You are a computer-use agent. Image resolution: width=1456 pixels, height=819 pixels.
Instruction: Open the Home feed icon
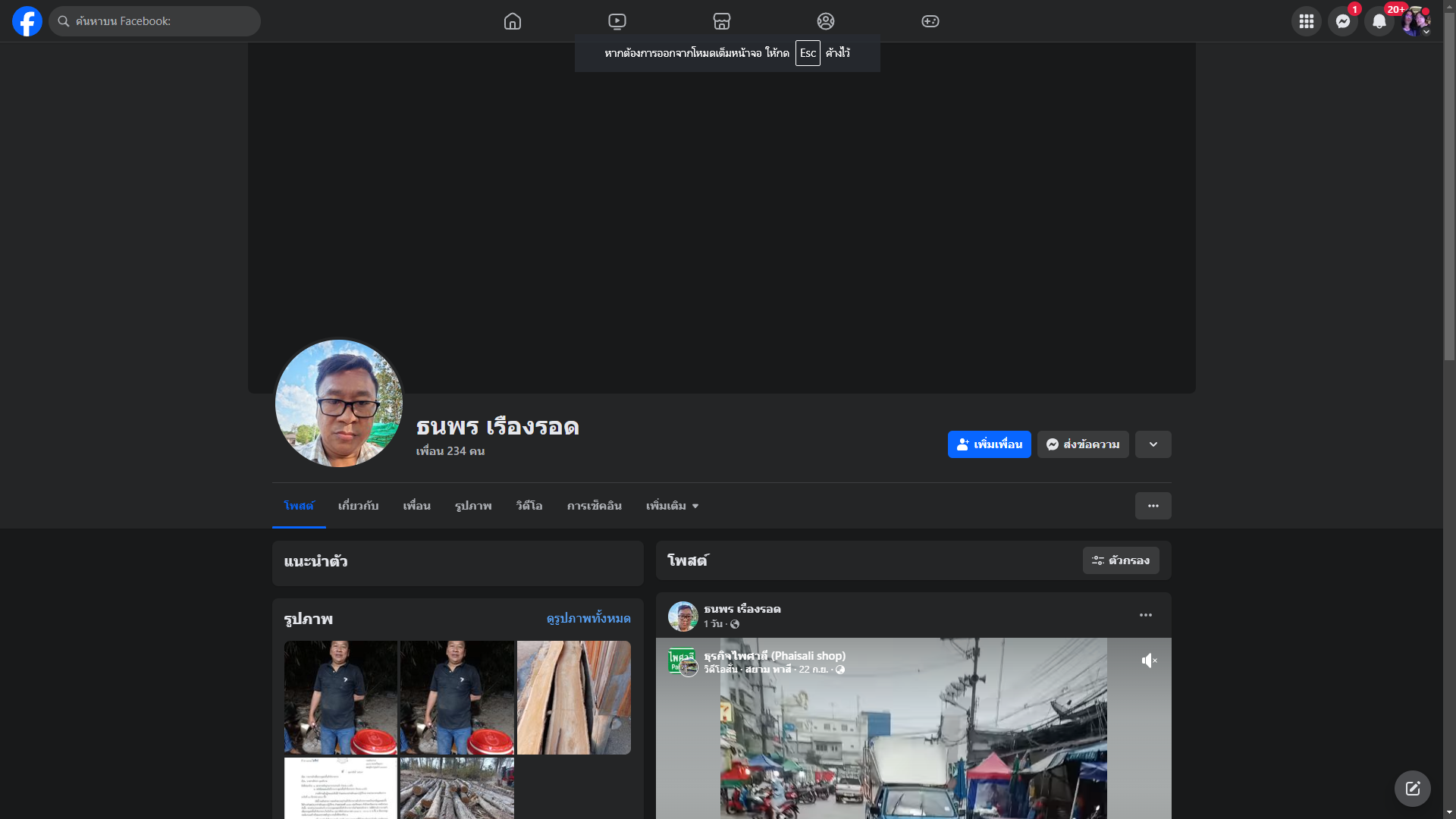coord(513,21)
